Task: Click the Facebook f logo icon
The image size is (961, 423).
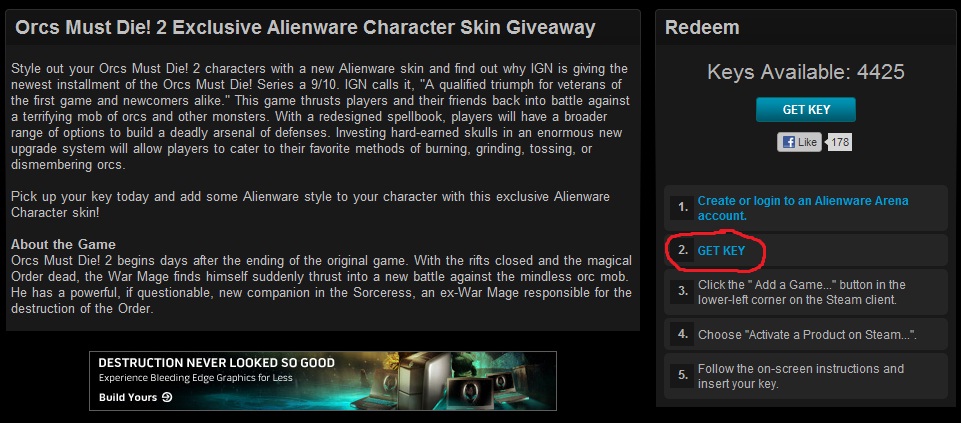Action: 789,142
